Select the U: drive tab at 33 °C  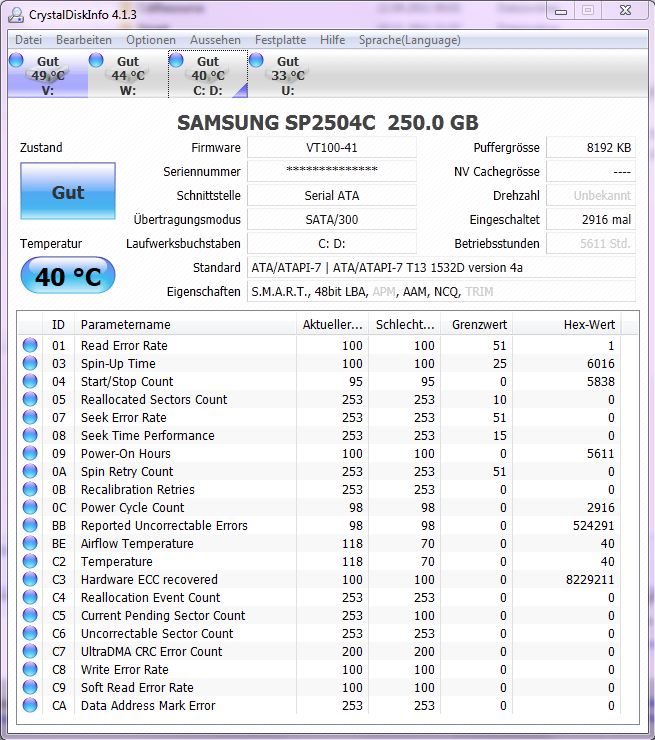pyautogui.click(x=288, y=75)
